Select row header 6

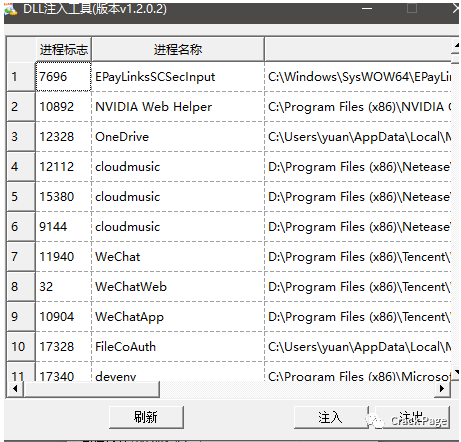[x=21, y=227]
